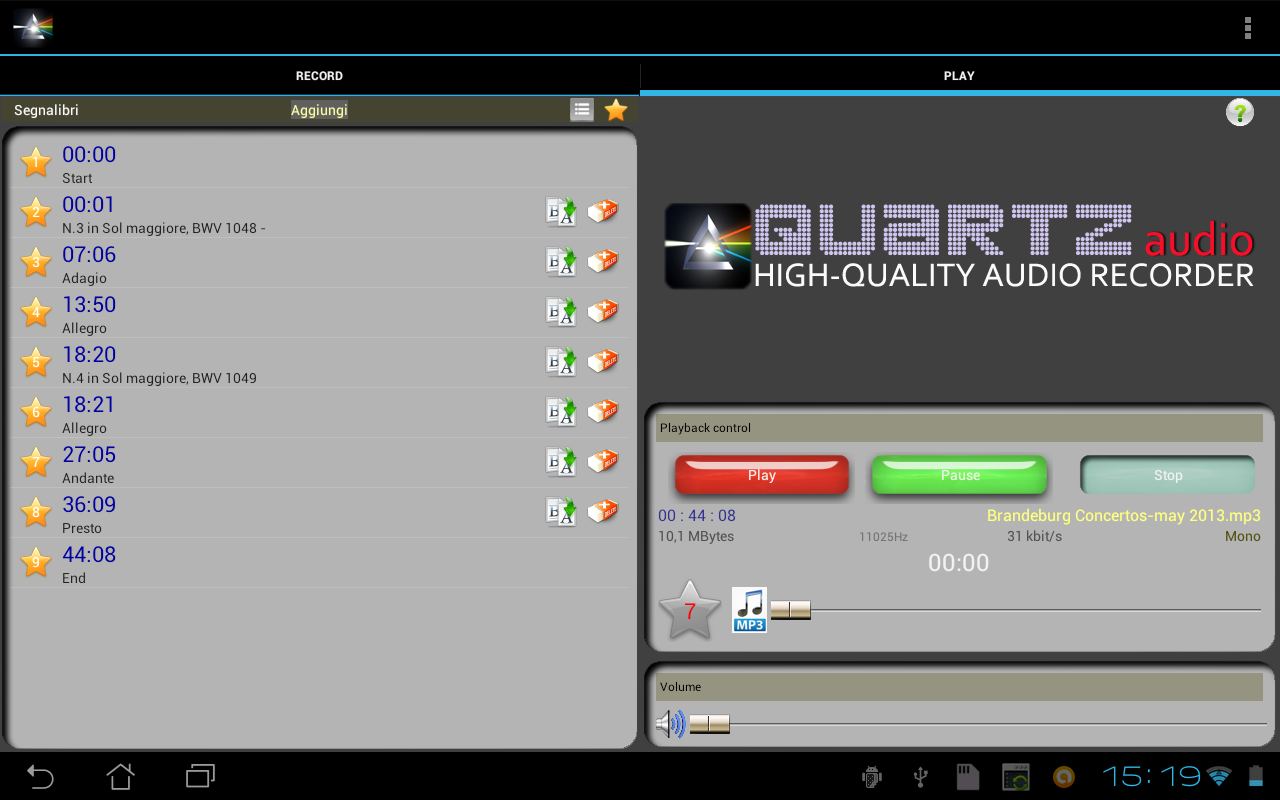Image resolution: width=1280 pixels, height=800 pixels.
Task: Click the file name 'Brandeburg Concertos-may 2013.mp3'
Action: point(1124,516)
